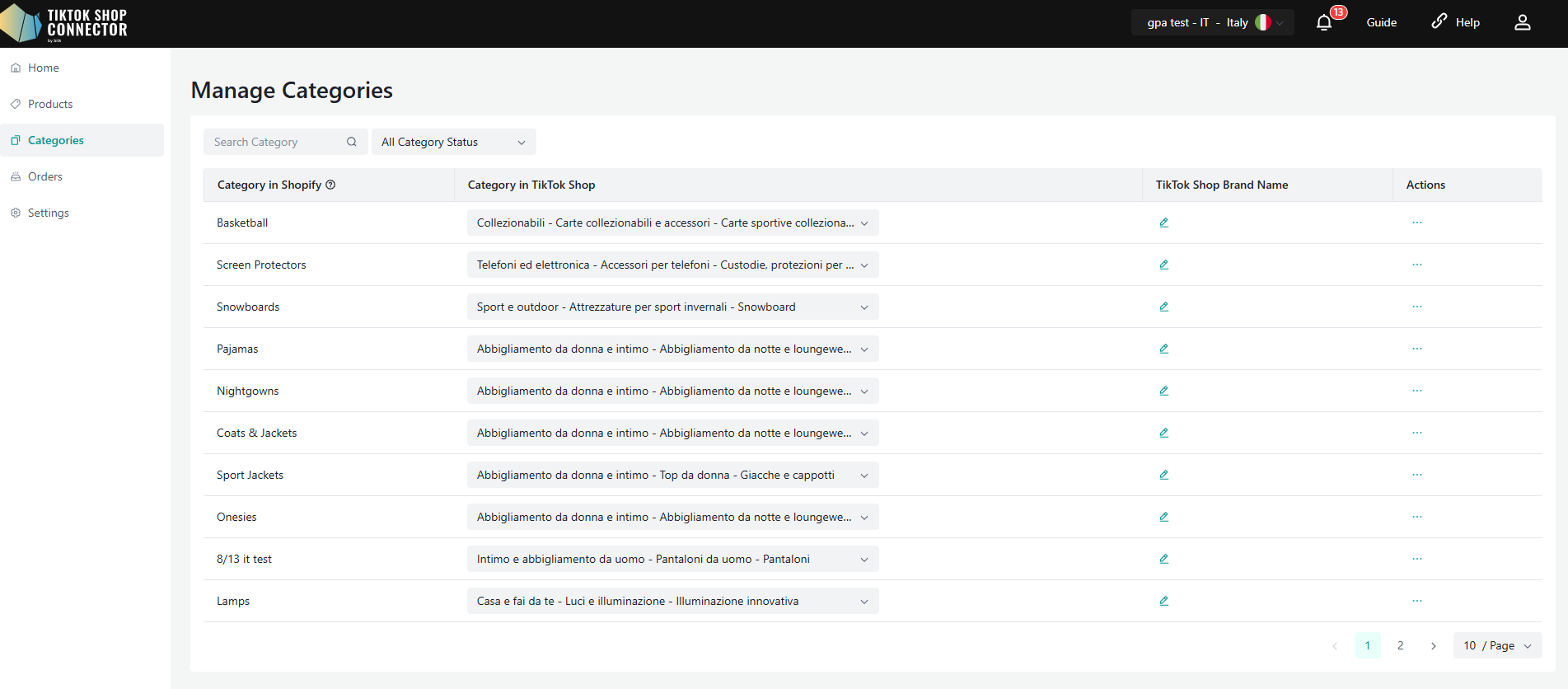Focus the Search Category input field

(286, 142)
